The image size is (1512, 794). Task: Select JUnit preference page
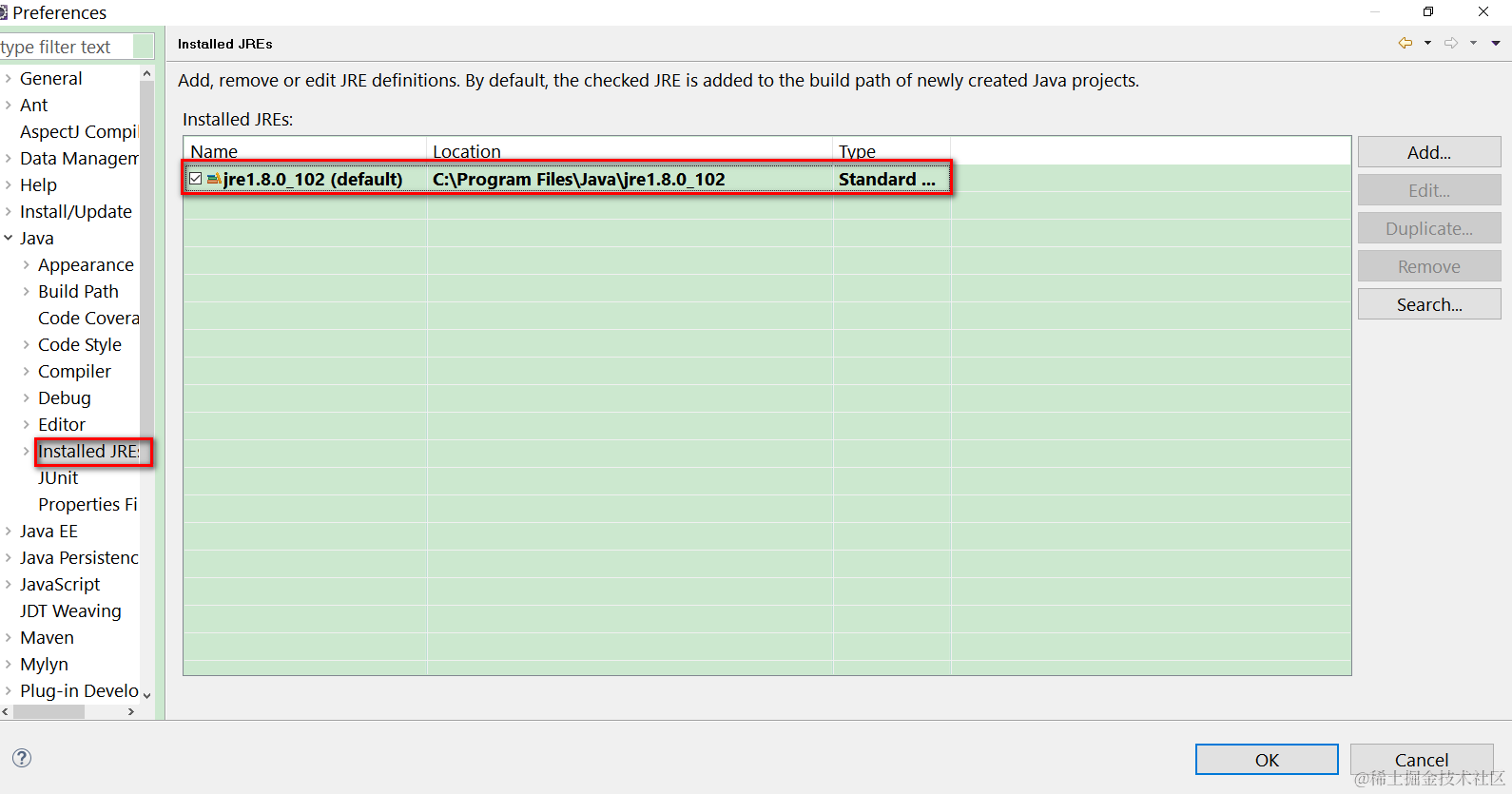click(58, 477)
